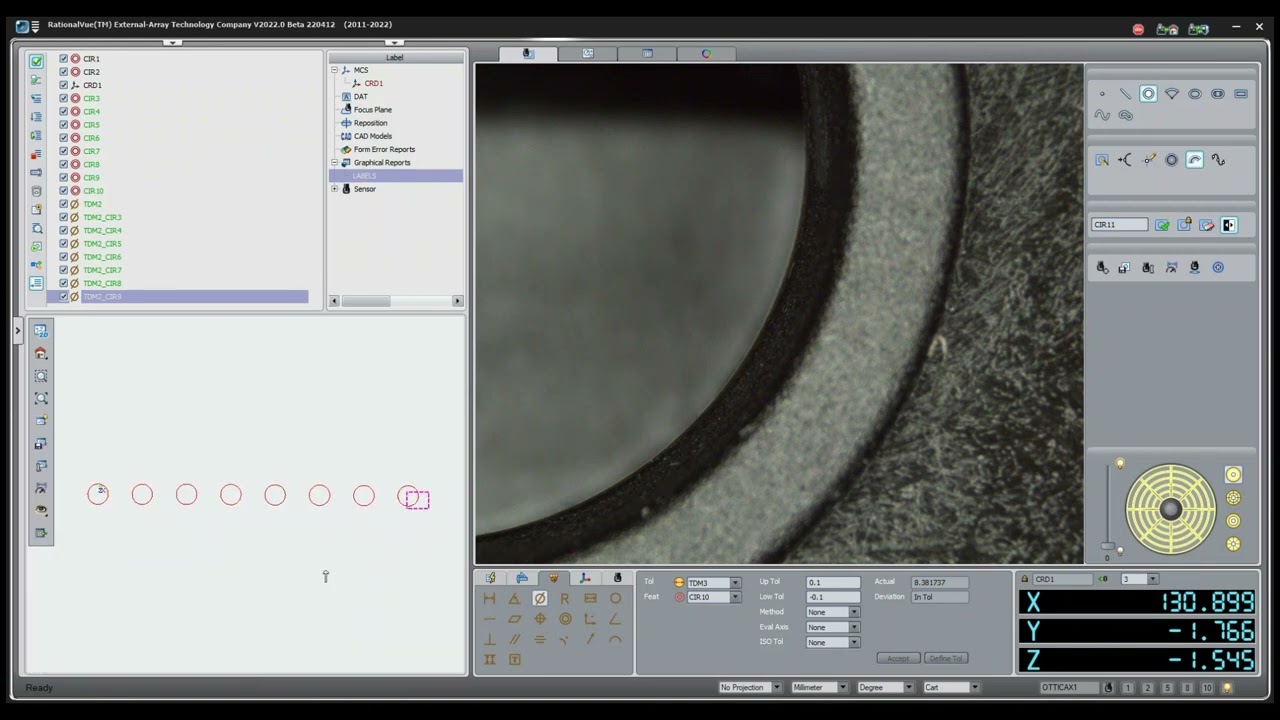The height and width of the screenshot is (720, 1280).
Task: Click the tree panel horizontal scrollbar
Action: click(395, 301)
